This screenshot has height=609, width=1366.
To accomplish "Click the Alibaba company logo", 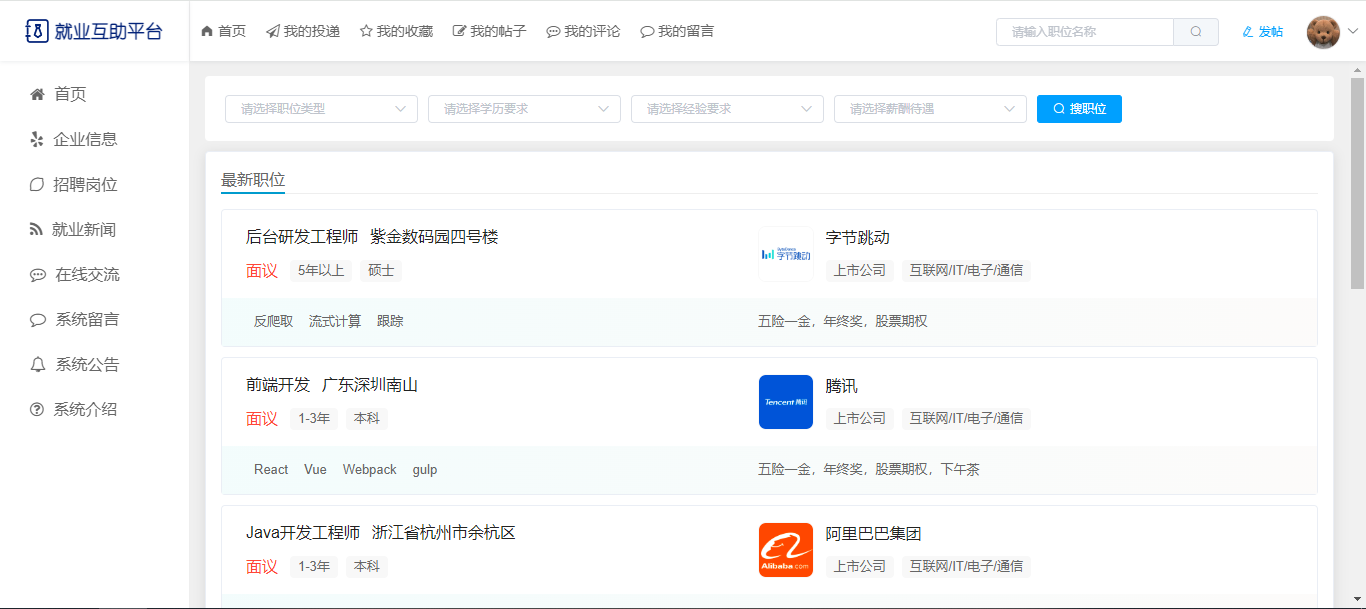I will (785, 550).
